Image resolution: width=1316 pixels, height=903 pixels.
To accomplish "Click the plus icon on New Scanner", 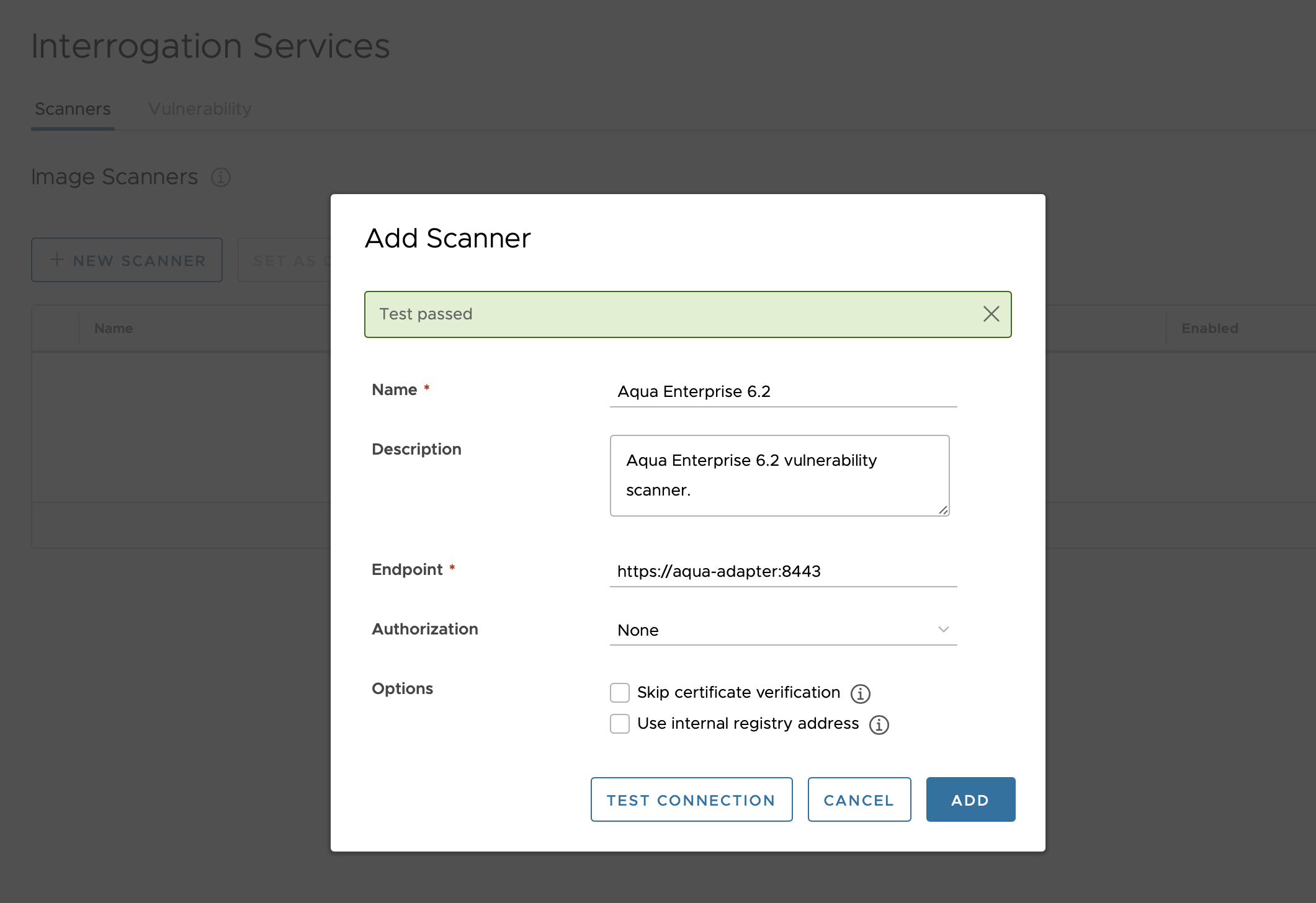I will pos(56,260).
